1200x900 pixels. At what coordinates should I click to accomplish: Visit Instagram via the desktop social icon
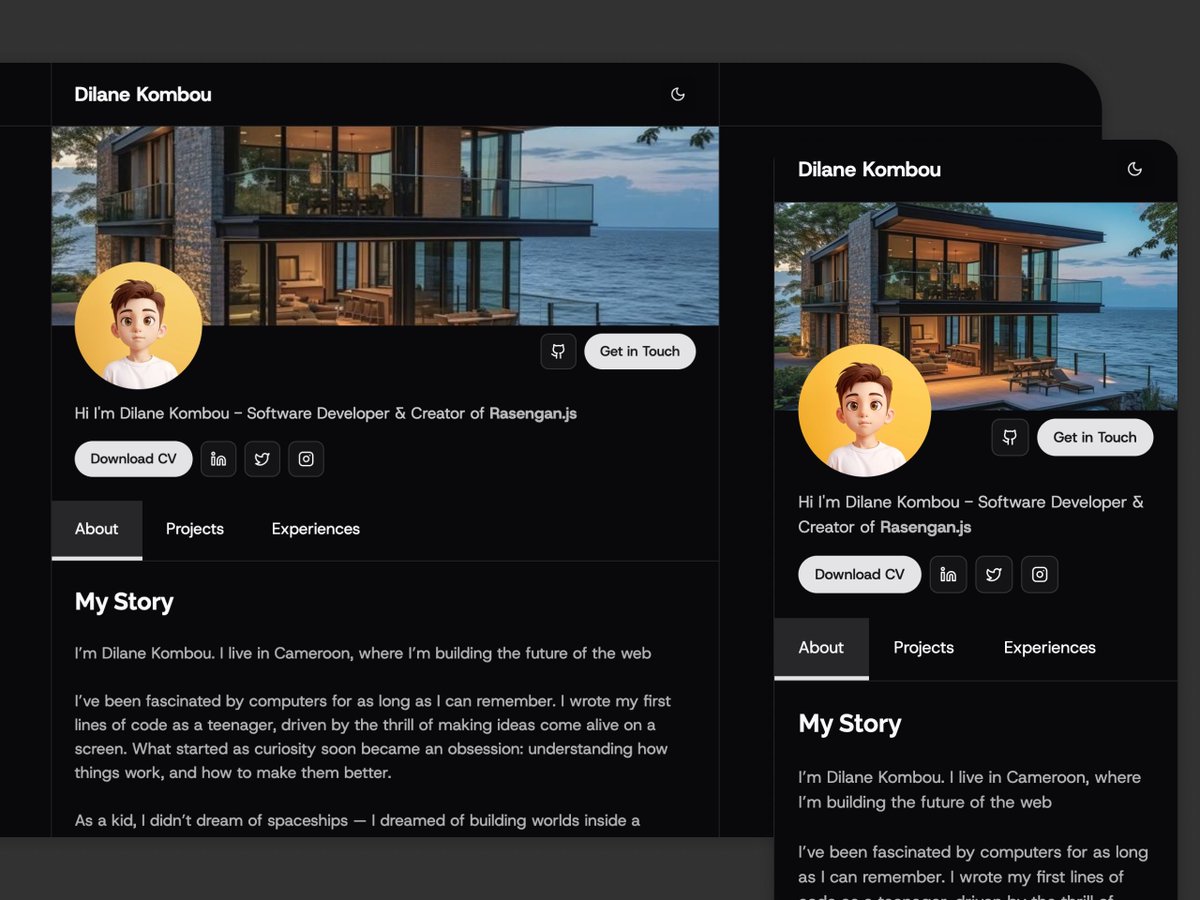(306, 459)
